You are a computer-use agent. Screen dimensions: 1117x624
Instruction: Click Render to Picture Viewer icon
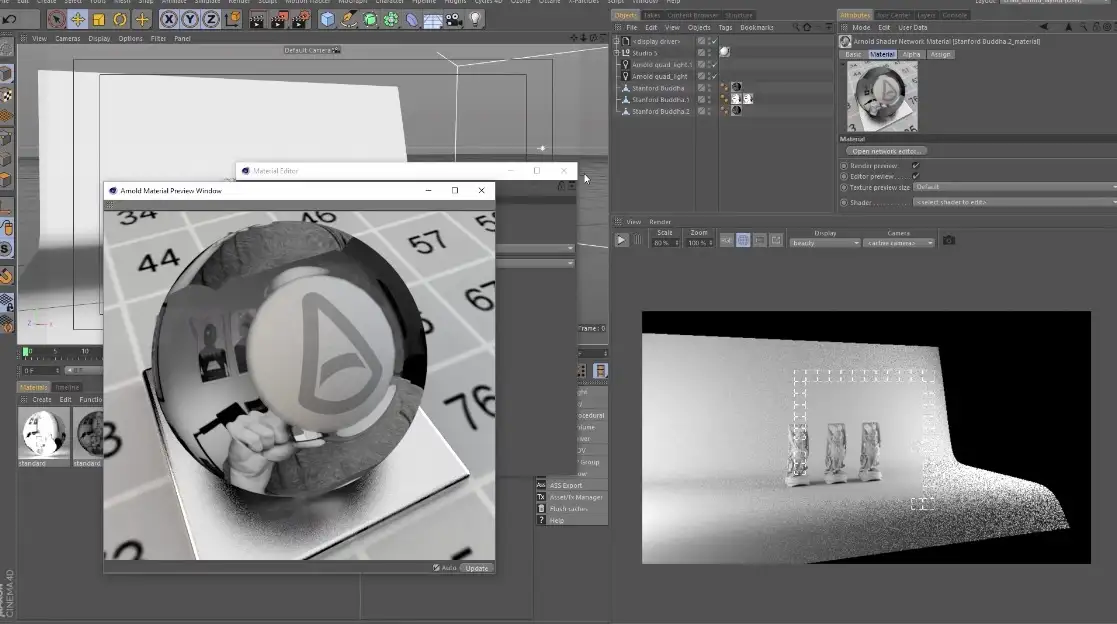(x=279, y=19)
